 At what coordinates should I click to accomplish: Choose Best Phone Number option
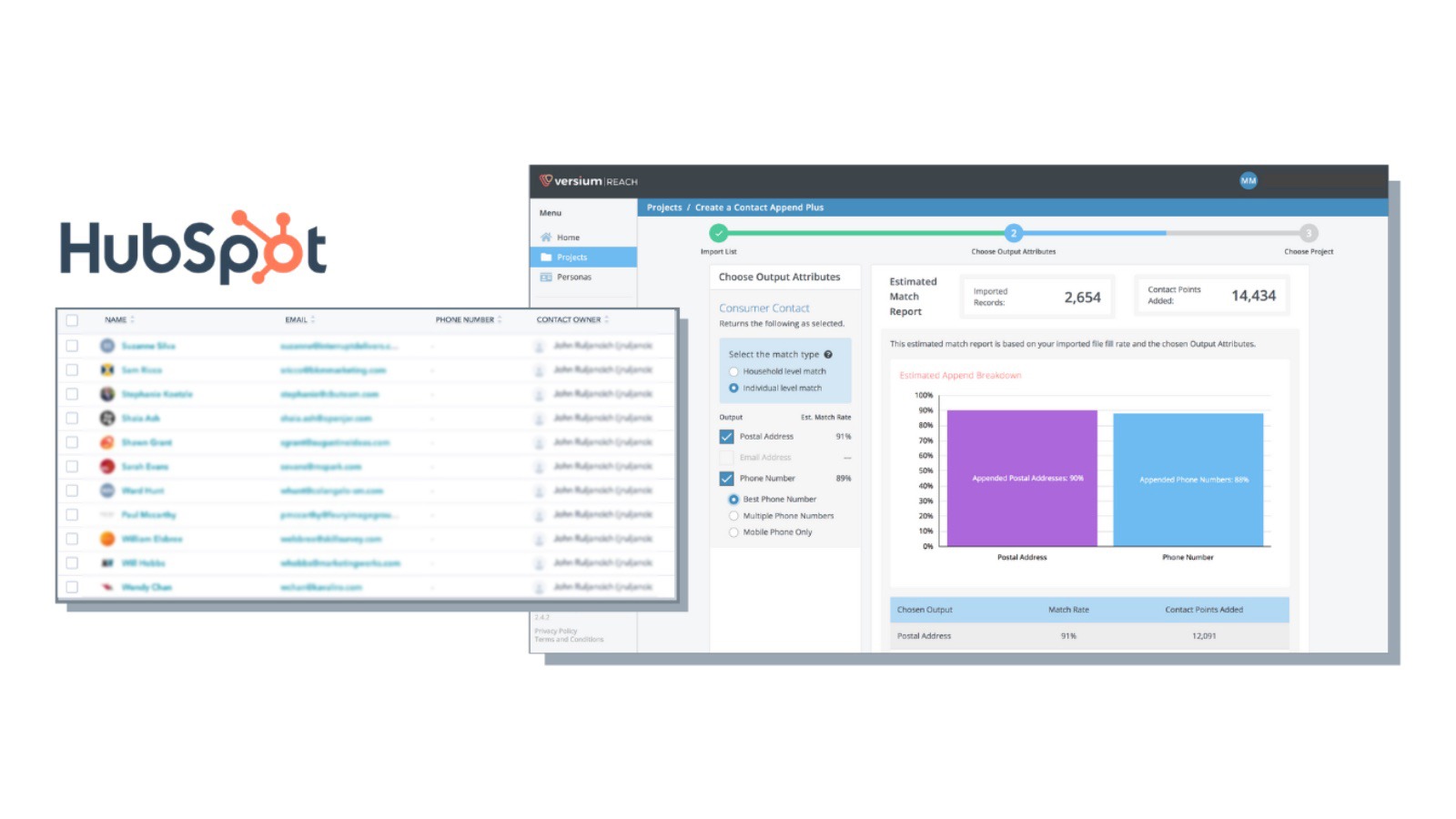coord(733,500)
